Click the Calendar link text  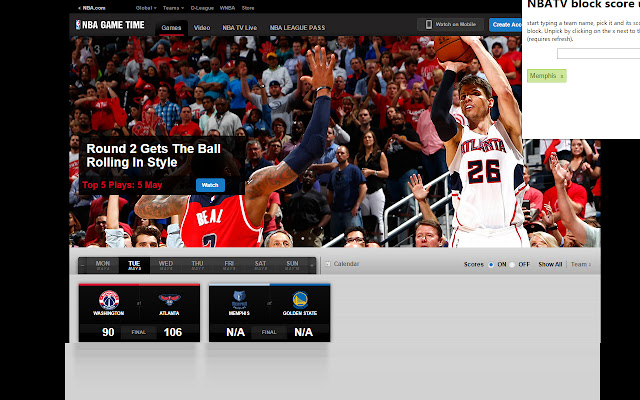coord(347,264)
